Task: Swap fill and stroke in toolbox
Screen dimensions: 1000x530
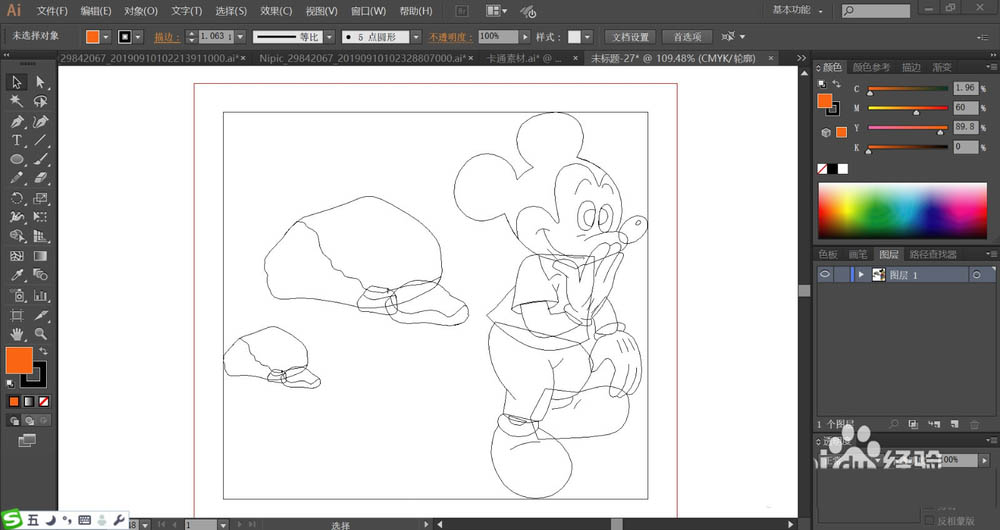Action: [43, 351]
